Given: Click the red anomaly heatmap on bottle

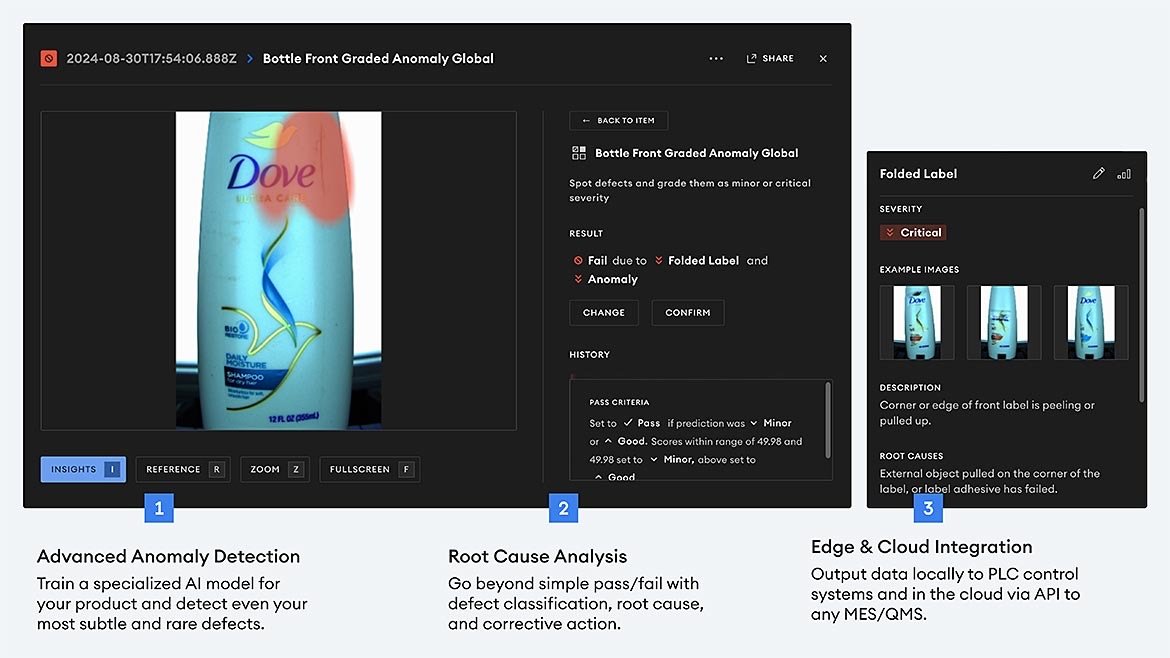Looking at the screenshot, I should pyautogui.click(x=313, y=168).
